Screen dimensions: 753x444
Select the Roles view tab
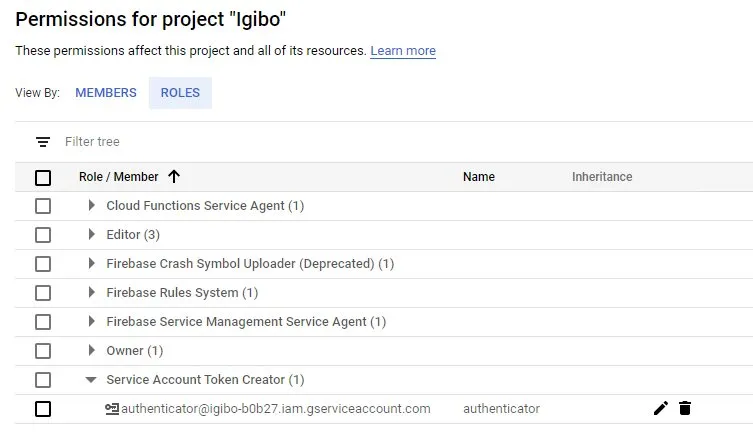point(180,93)
